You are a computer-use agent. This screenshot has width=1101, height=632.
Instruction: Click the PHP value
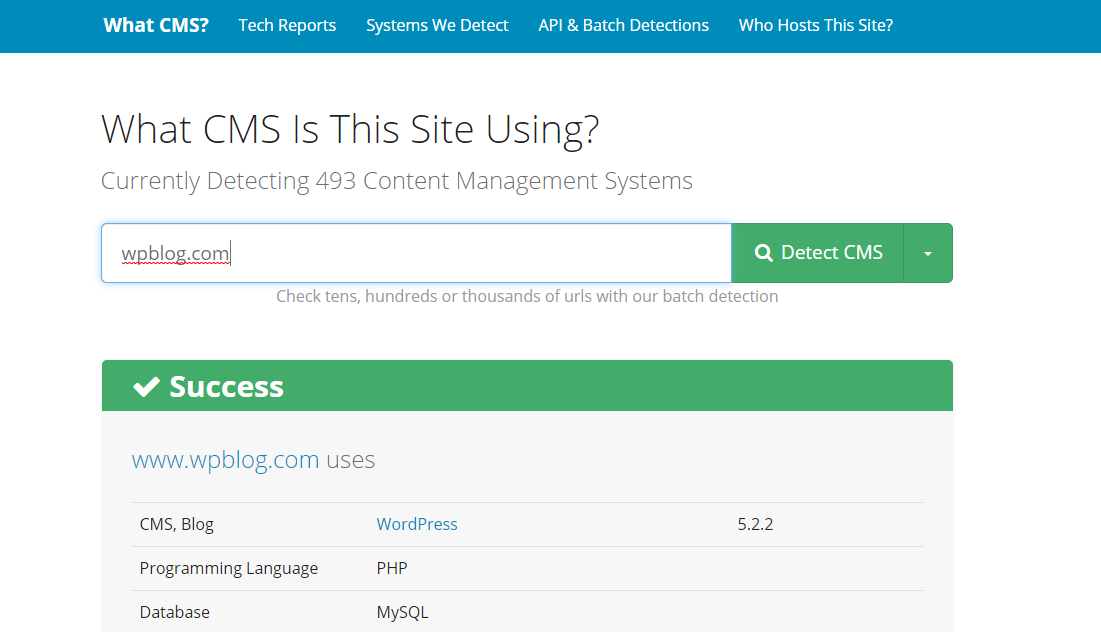[x=391, y=568]
